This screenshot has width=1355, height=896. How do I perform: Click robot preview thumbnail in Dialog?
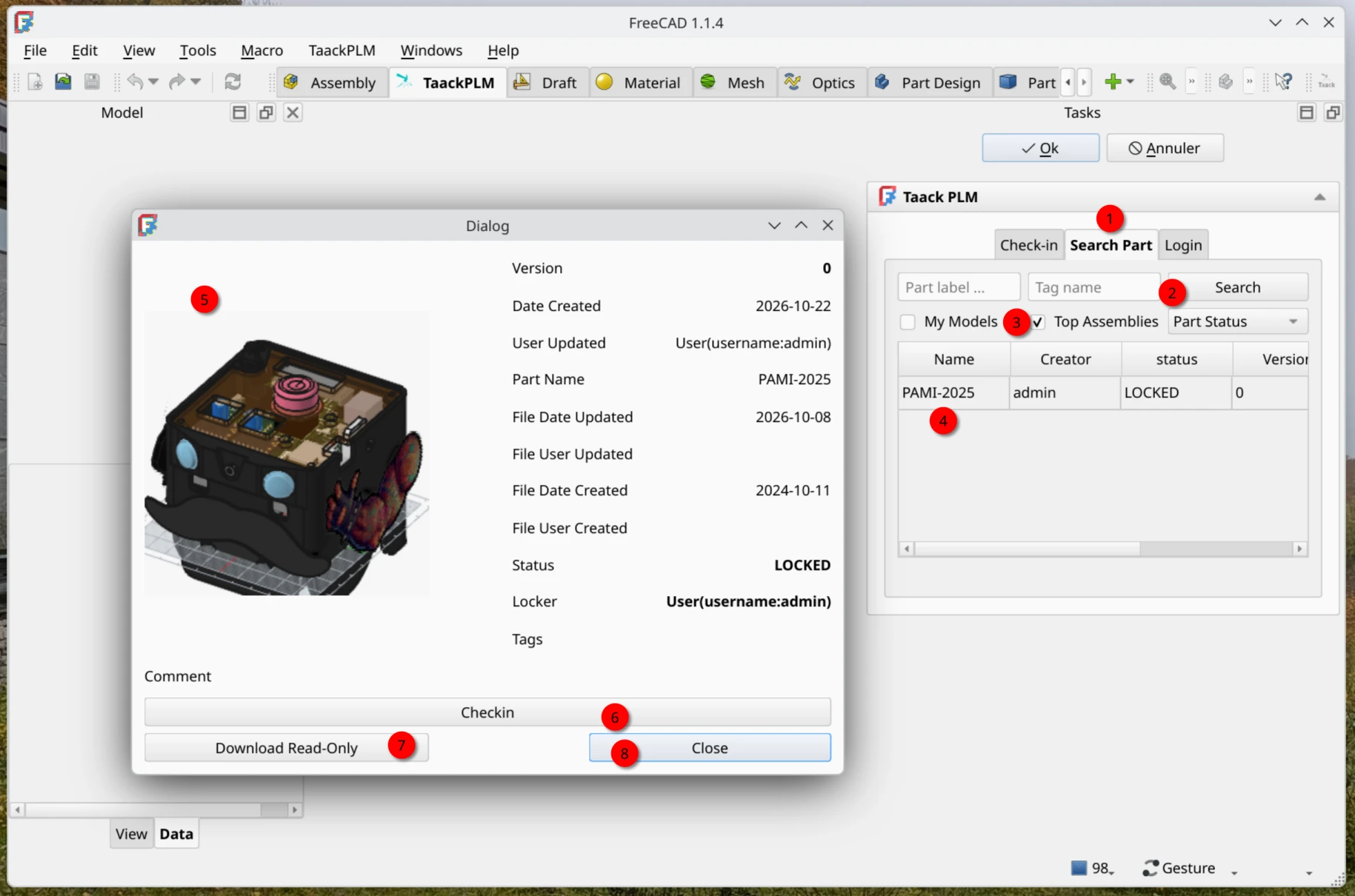287,453
